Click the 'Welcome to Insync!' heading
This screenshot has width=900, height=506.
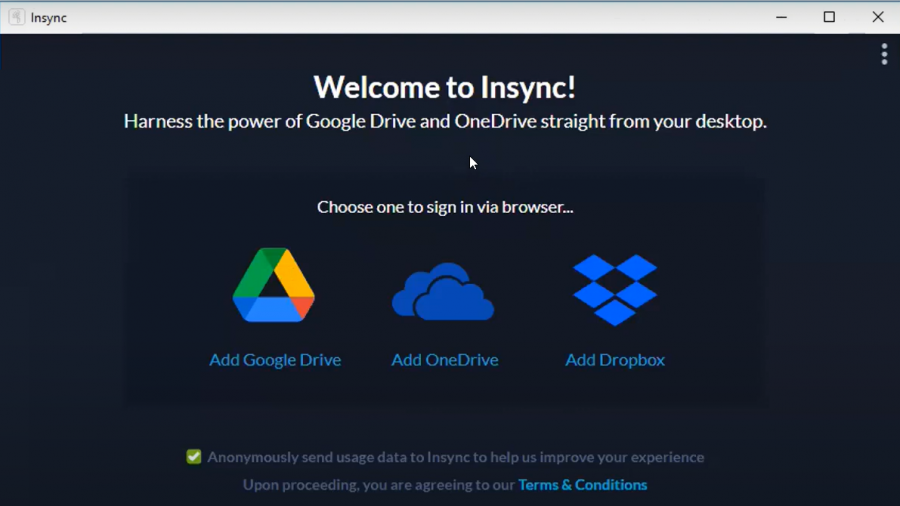coord(445,87)
